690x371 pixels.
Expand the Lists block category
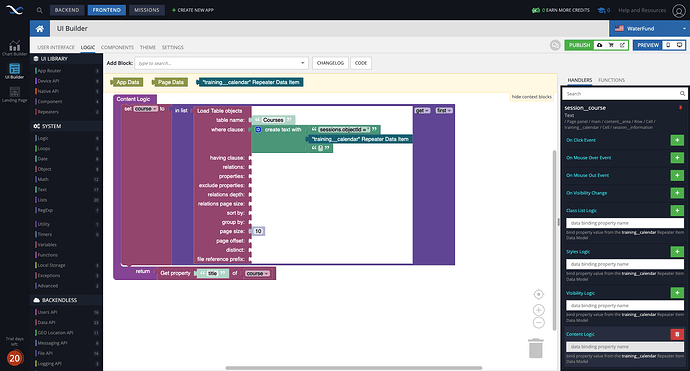(x=42, y=200)
